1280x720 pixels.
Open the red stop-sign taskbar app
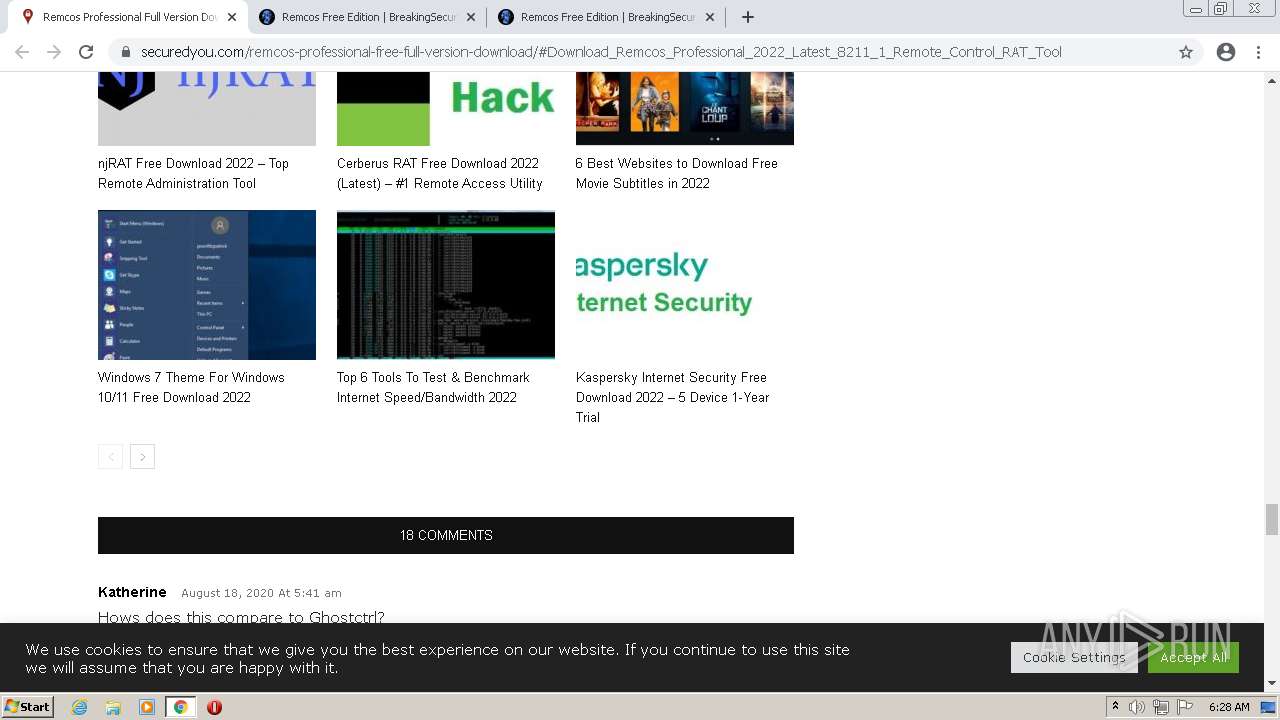pyautogui.click(x=214, y=707)
